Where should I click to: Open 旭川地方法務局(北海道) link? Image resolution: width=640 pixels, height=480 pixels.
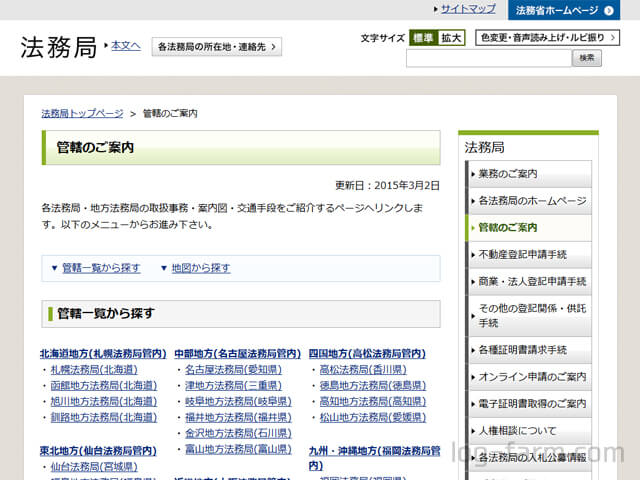104,402
